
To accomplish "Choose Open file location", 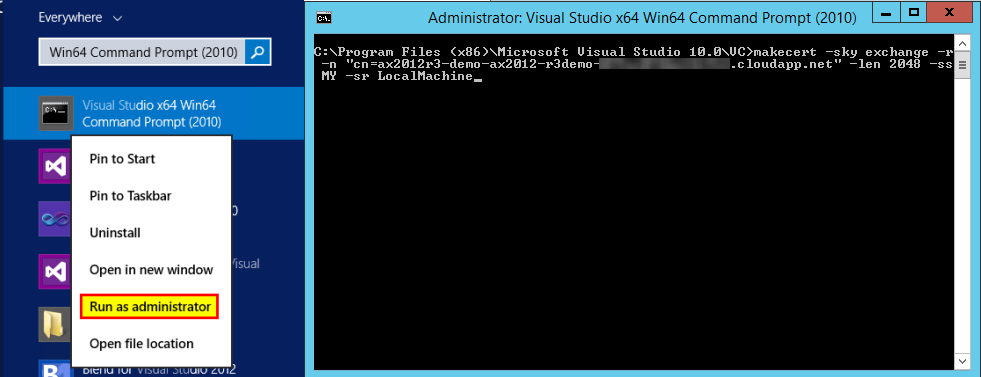I will [141, 344].
